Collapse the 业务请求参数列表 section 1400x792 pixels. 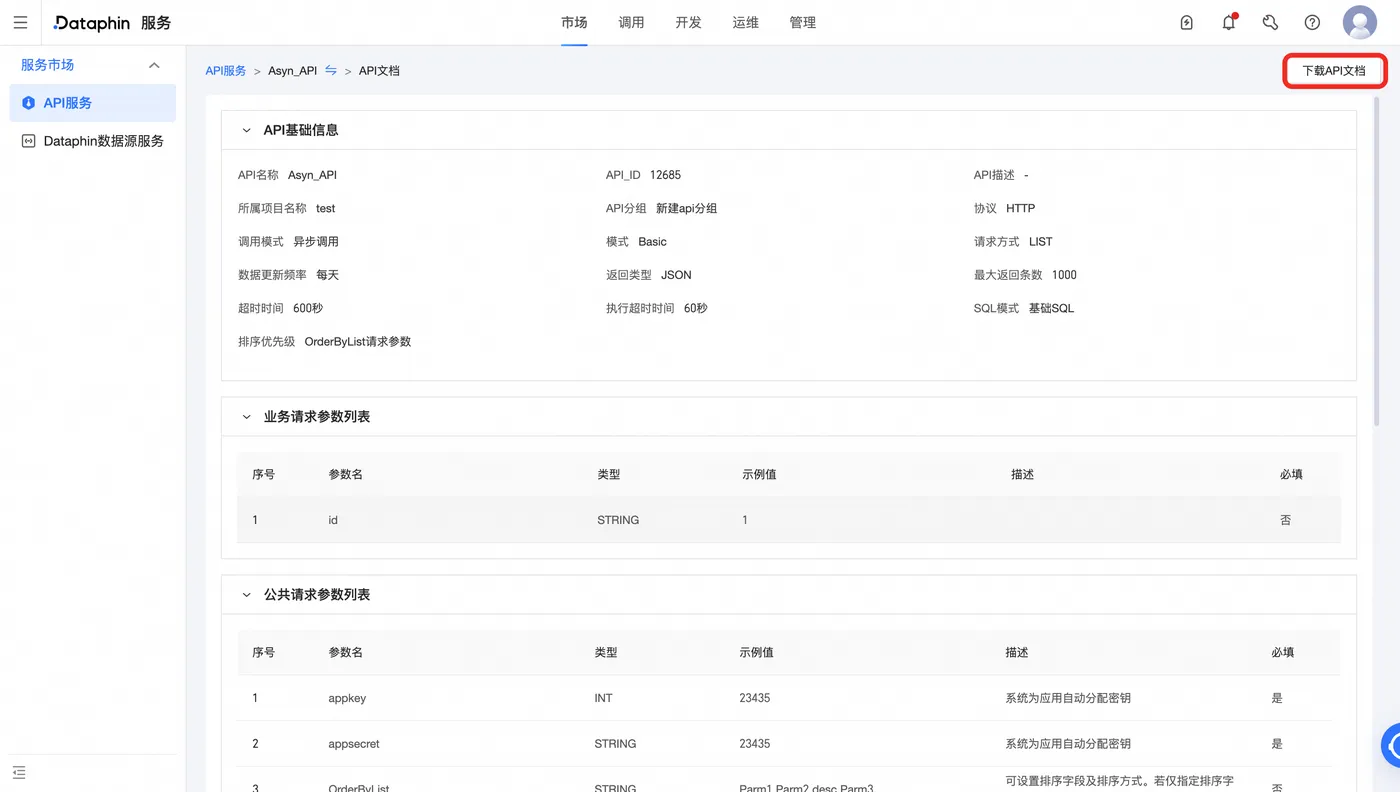click(x=246, y=417)
